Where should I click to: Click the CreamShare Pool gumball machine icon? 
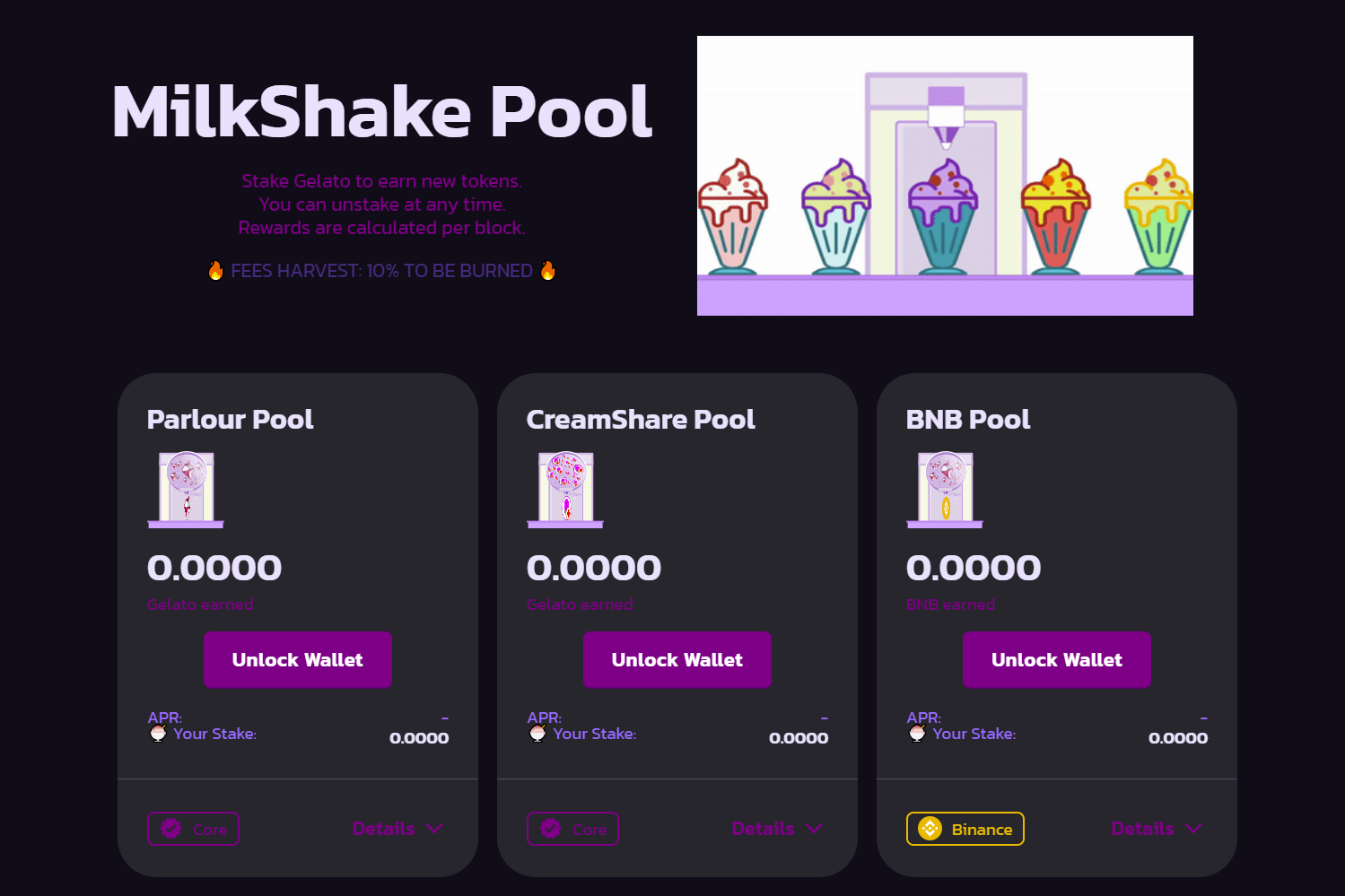(564, 489)
